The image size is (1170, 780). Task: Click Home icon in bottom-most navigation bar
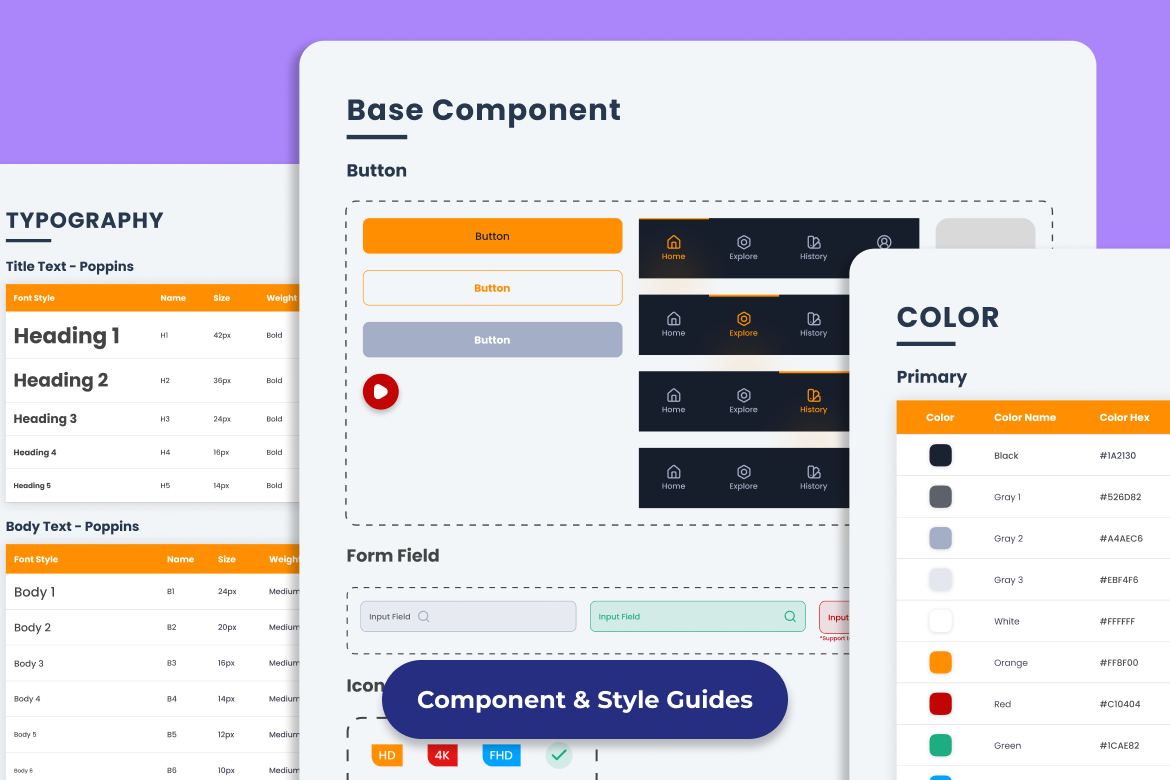pos(673,473)
